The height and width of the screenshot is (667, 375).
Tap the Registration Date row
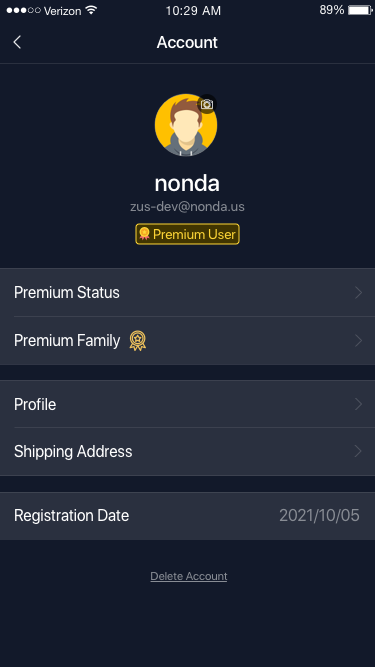pos(188,516)
